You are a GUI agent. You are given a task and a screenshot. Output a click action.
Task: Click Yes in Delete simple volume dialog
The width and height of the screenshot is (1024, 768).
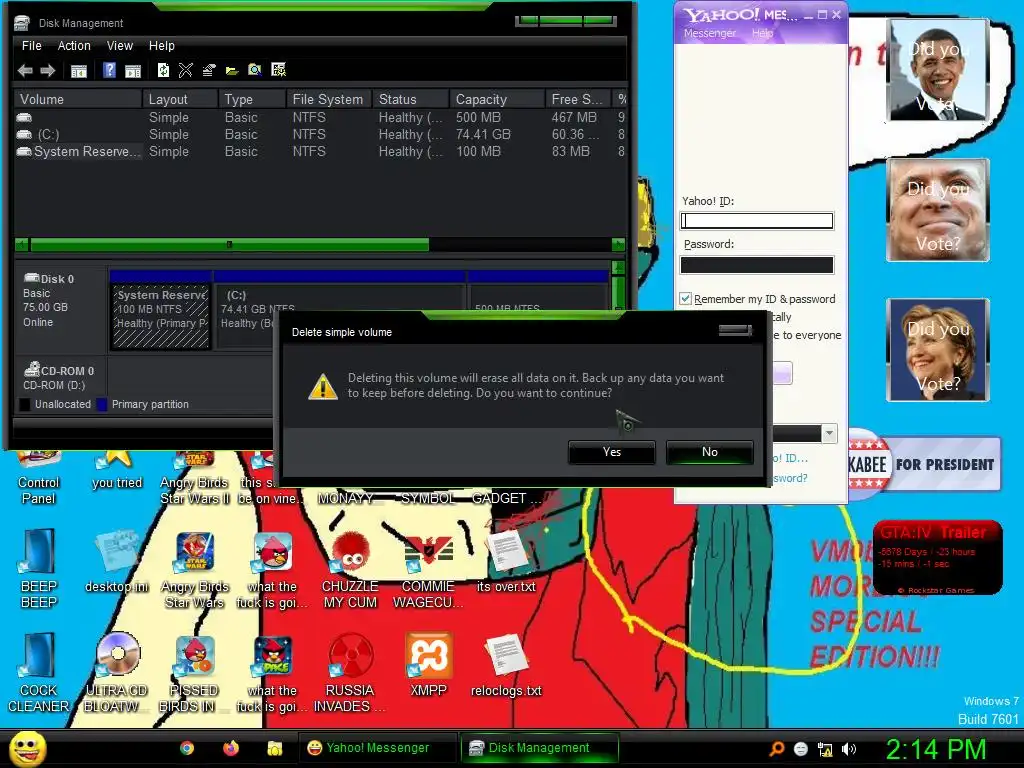(x=612, y=452)
